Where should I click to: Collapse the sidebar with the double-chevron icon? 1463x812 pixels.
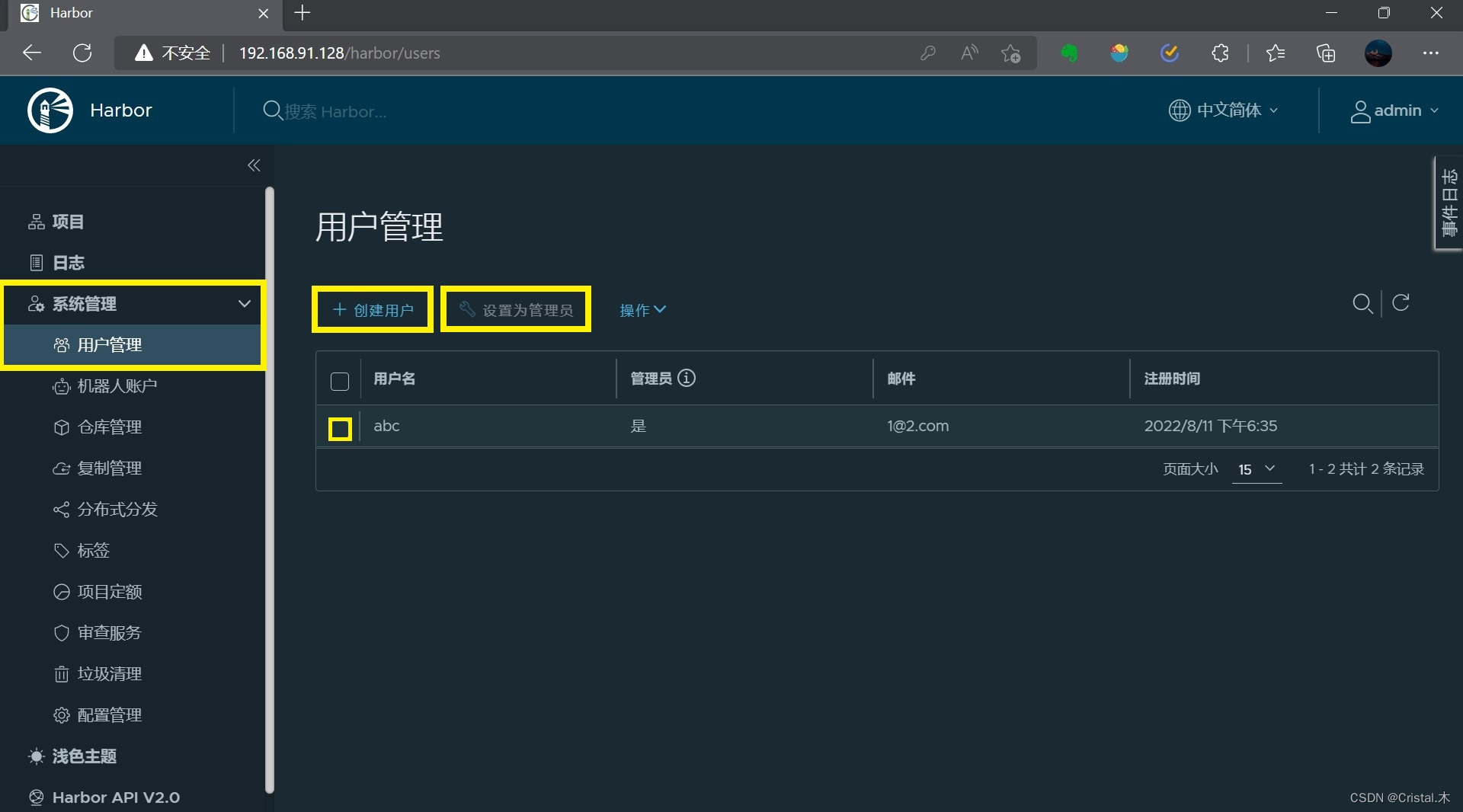254,165
